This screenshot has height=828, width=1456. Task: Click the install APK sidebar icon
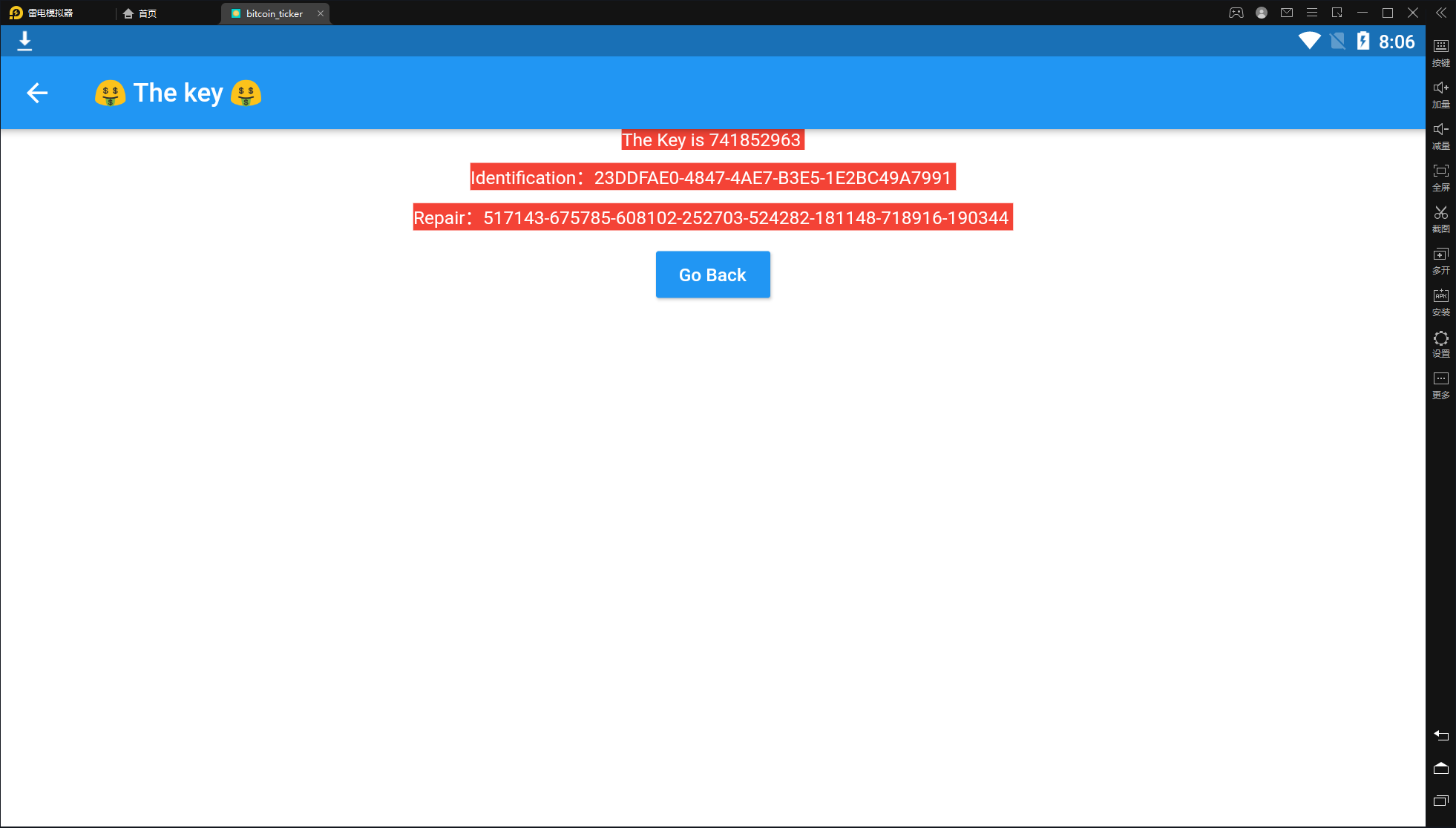[x=1440, y=300]
